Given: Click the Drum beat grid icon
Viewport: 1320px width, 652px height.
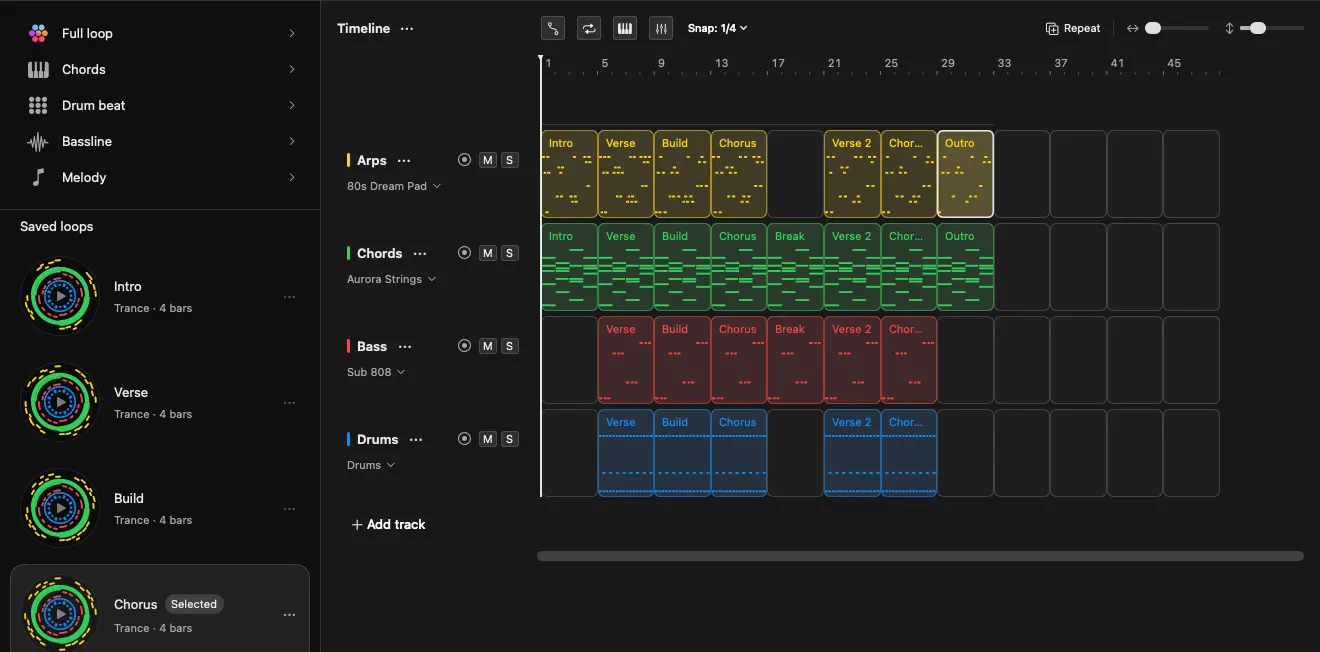Looking at the screenshot, I should click(x=38, y=105).
